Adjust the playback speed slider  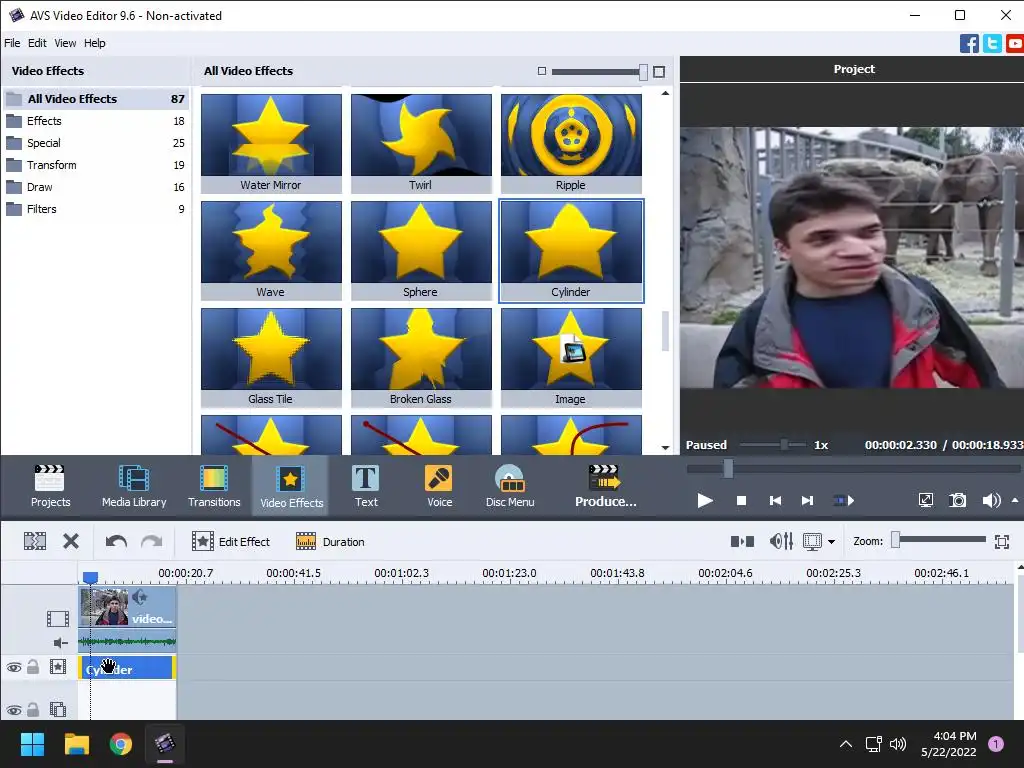[784, 445]
